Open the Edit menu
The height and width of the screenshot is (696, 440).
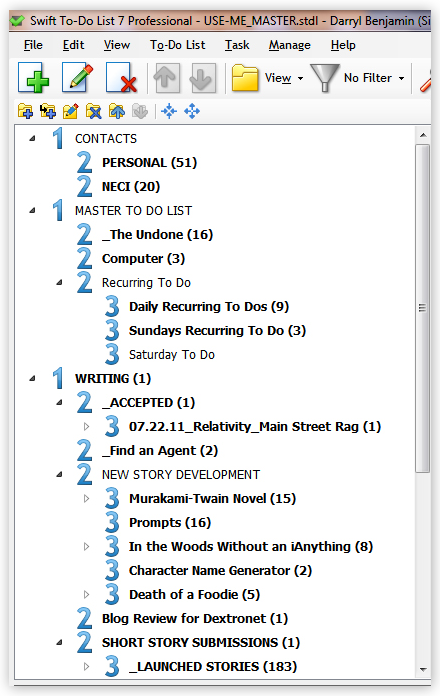click(x=73, y=45)
